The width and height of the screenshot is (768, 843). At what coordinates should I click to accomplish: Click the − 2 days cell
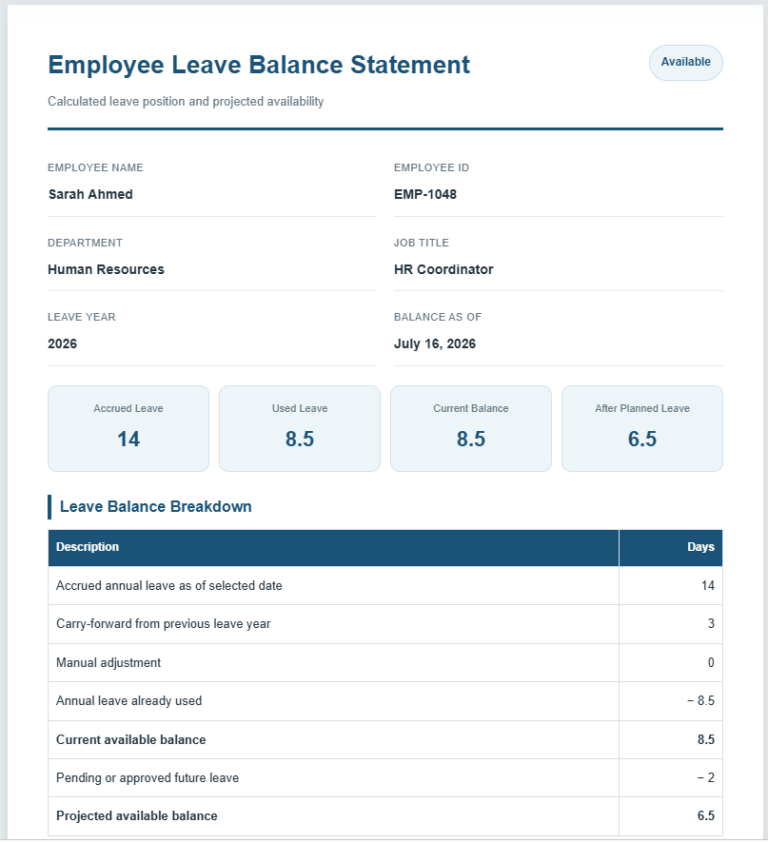[671, 778]
